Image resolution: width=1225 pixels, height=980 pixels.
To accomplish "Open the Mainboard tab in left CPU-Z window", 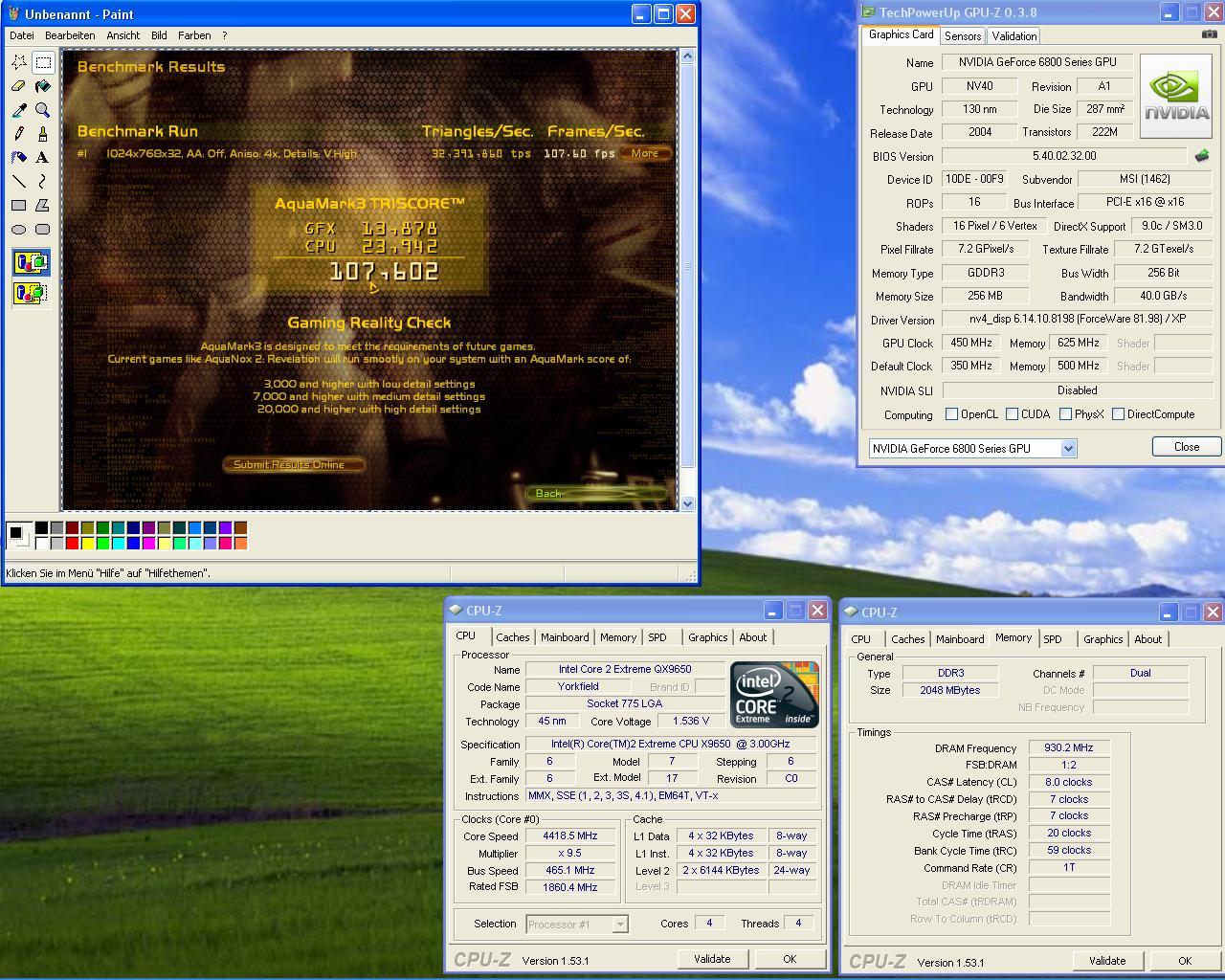I will (x=565, y=637).
